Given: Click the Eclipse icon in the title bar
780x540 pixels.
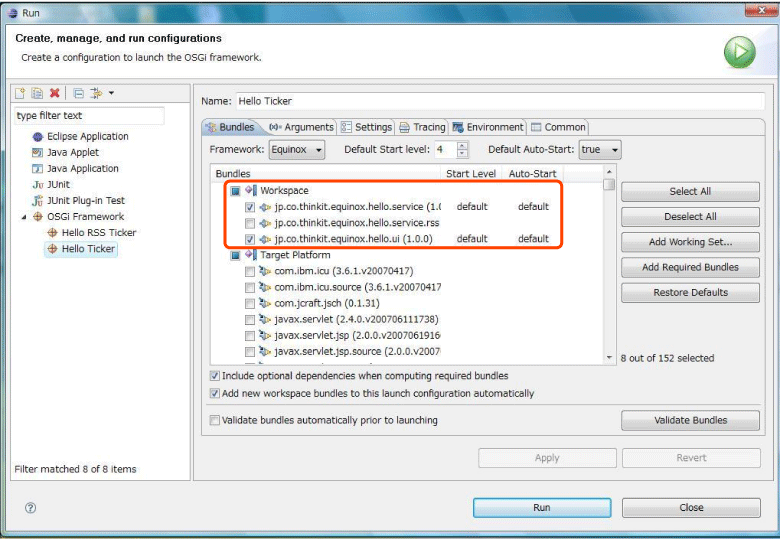Looking at the screenshot, I should 14,13.
